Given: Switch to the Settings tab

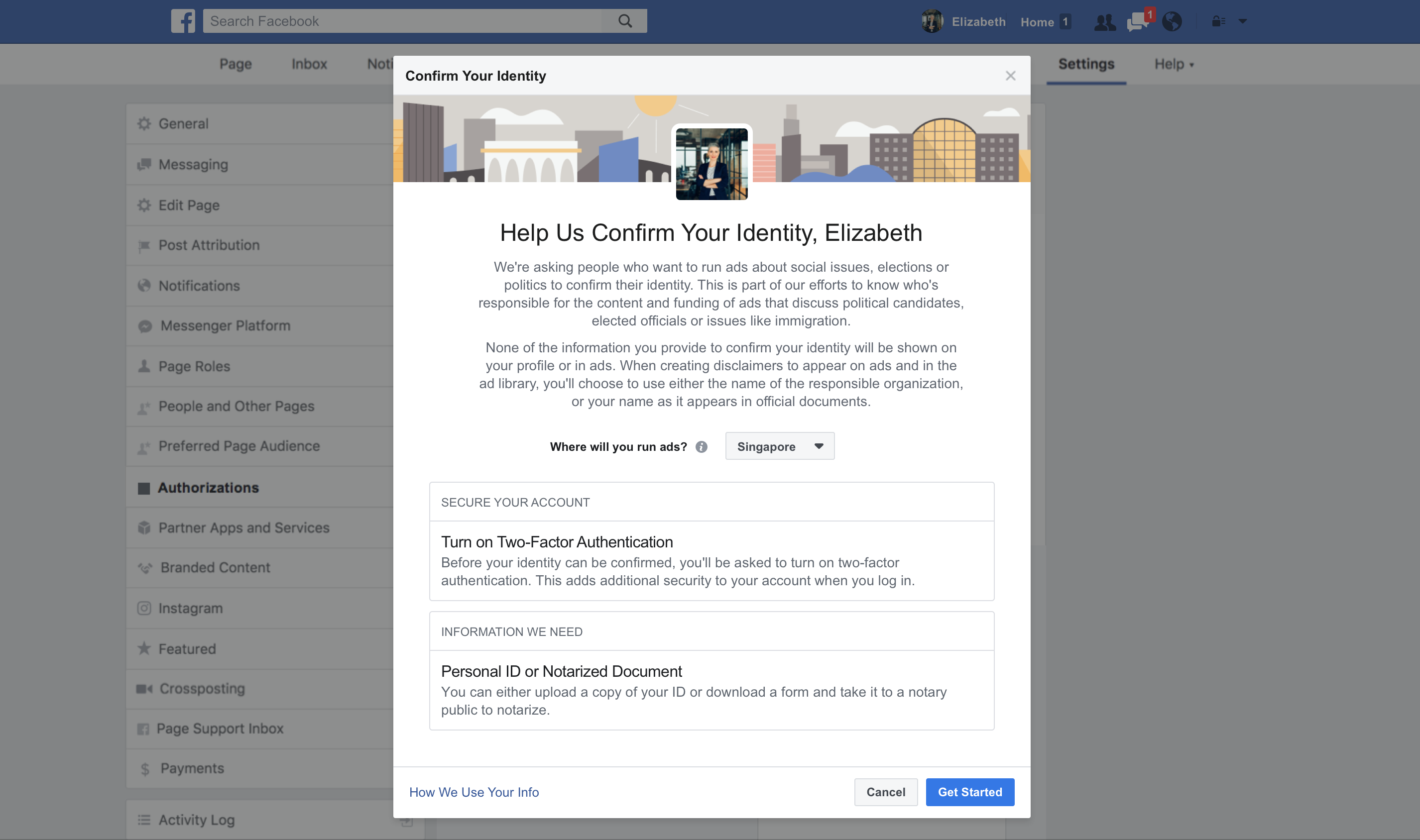Looking at the screenshot, I should point(1086,64).
